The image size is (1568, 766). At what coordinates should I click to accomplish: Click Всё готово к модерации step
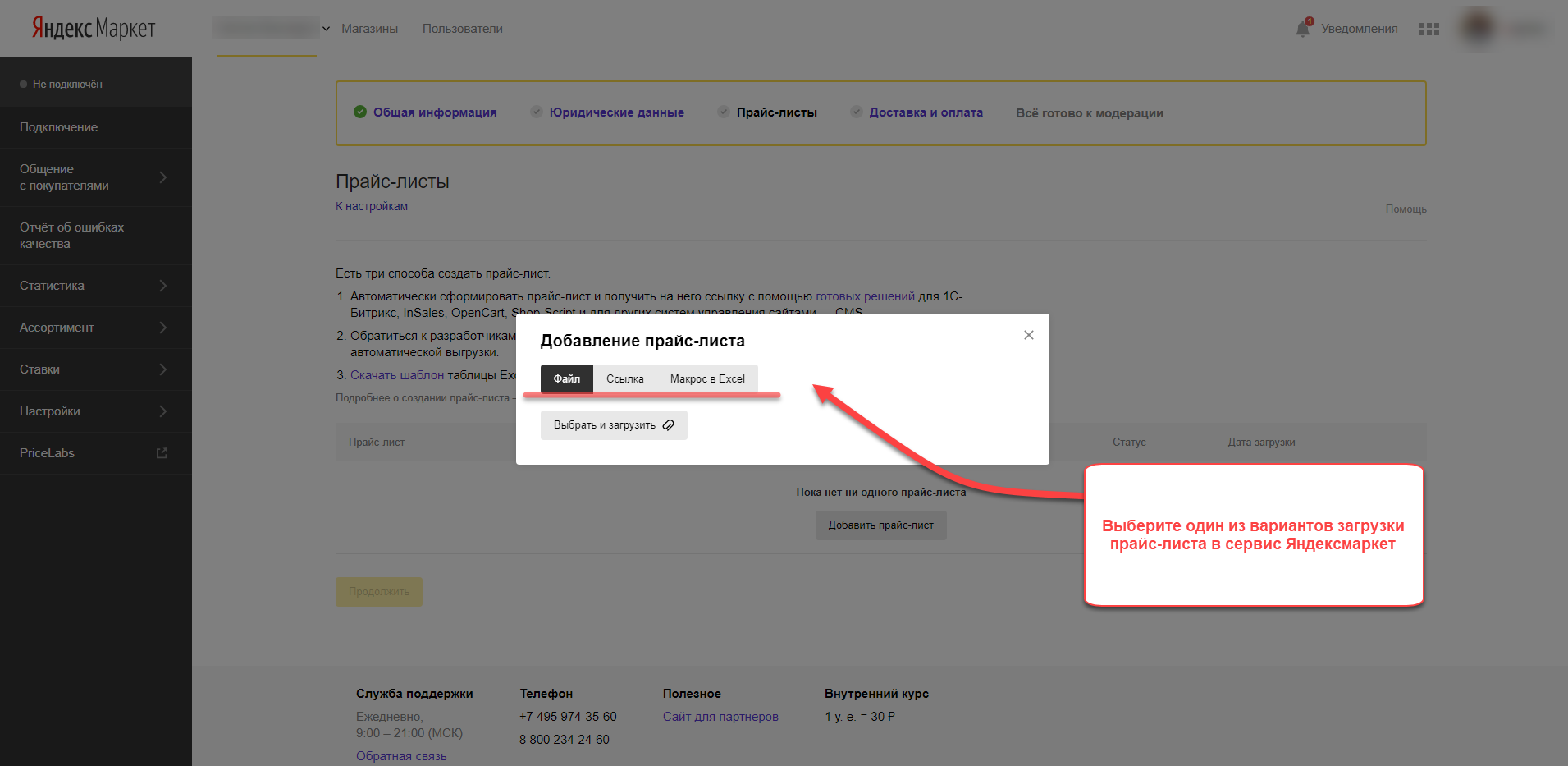(1090, 113)
